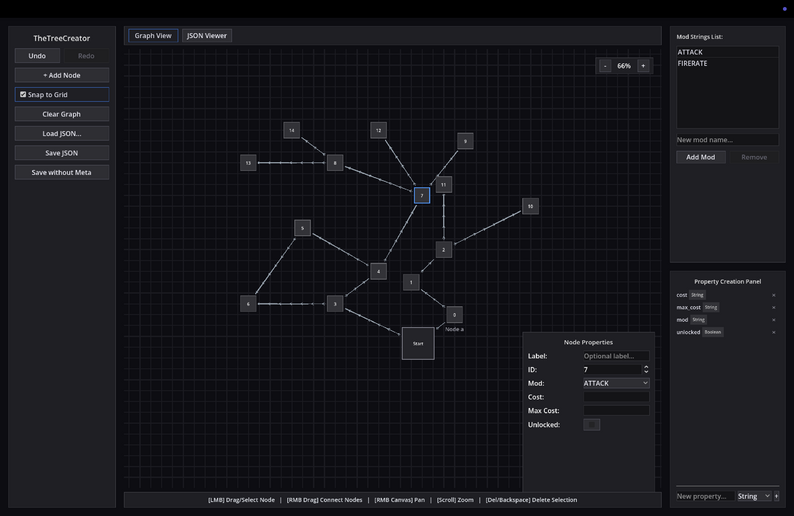This screenshot has width=794, height=516.
Task: Click the Clear Graph button
Action: tap(62, 114)
